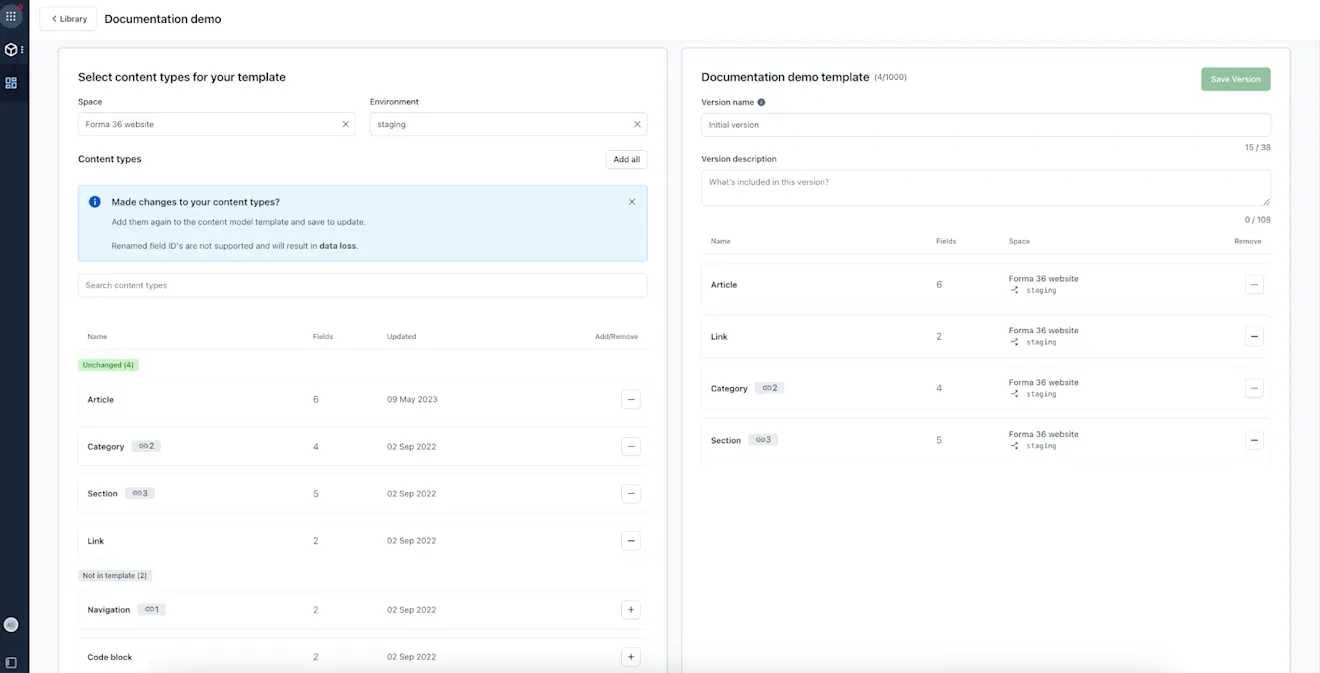Click the 09 May 2023 date for Article

coord(412,400)
